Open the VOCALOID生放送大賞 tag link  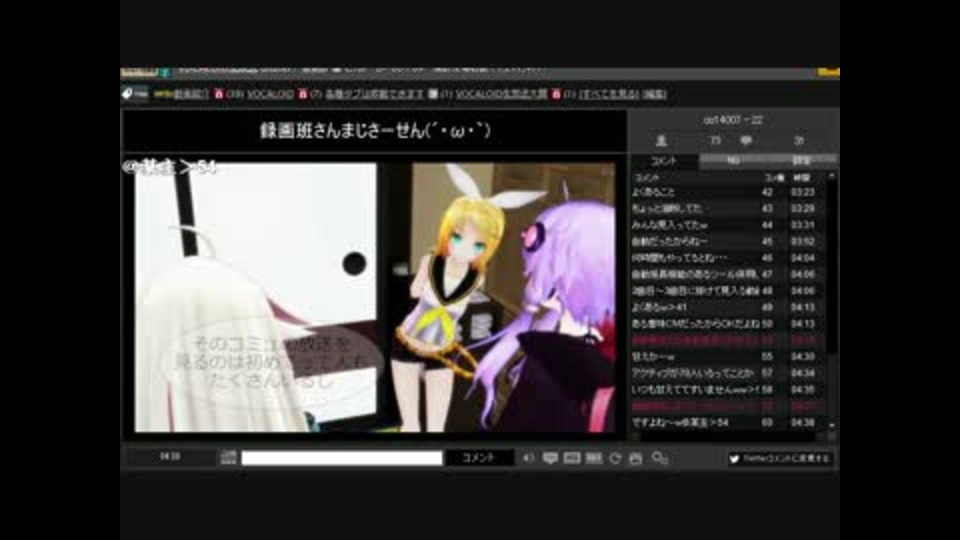click(x=501, y=94)
